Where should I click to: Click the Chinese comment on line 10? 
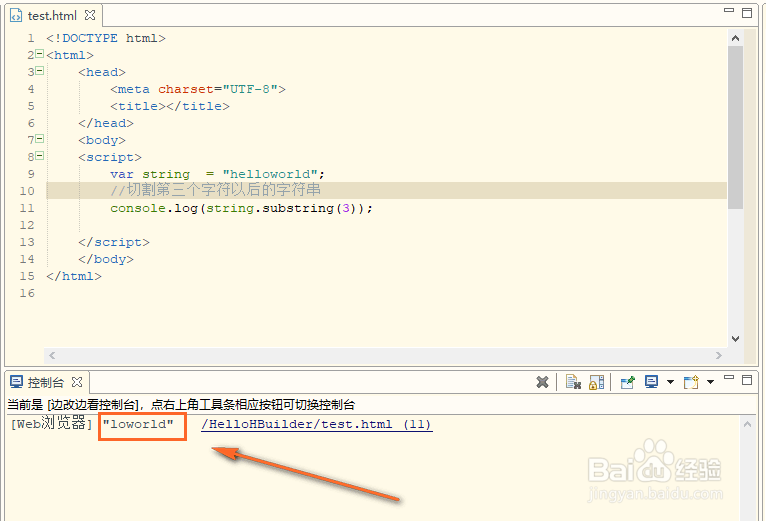215,190
